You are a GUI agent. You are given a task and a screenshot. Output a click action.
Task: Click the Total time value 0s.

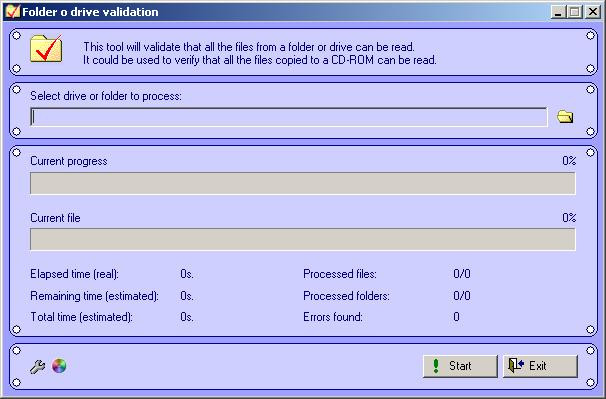(187, 317)
